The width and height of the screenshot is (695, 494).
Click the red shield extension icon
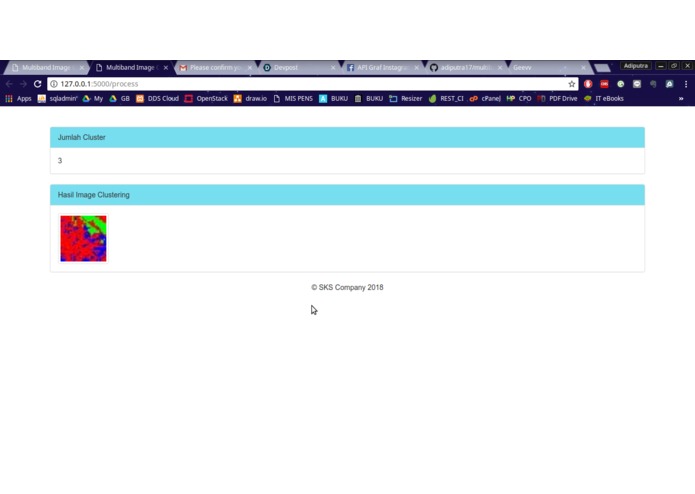tap(588, 84)
